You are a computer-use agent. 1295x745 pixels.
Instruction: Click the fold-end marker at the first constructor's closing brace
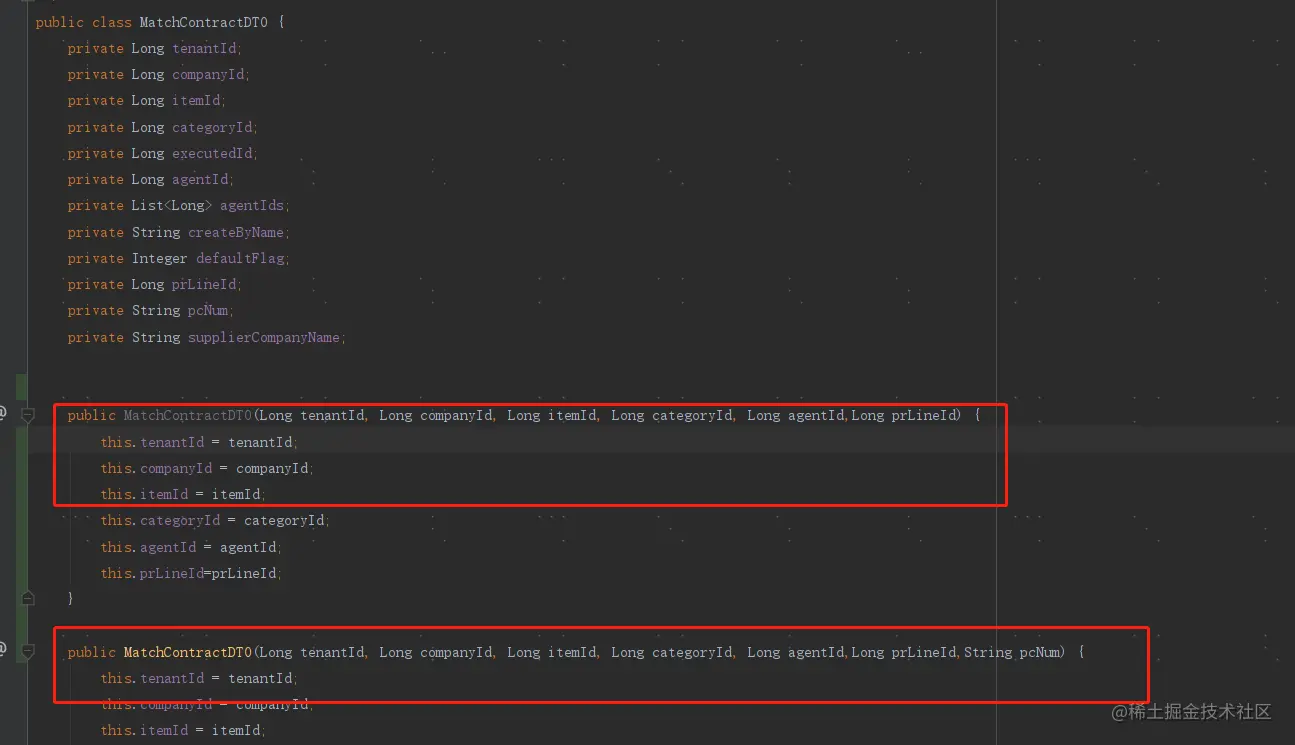(28, 598)
